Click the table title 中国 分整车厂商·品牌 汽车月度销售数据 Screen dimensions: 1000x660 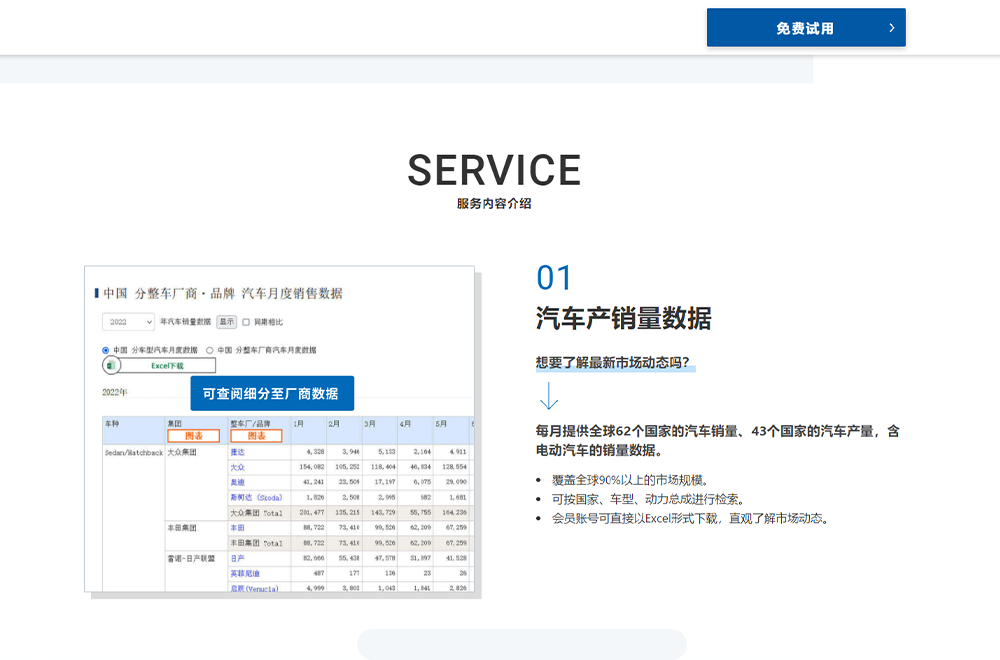[223, 293]
